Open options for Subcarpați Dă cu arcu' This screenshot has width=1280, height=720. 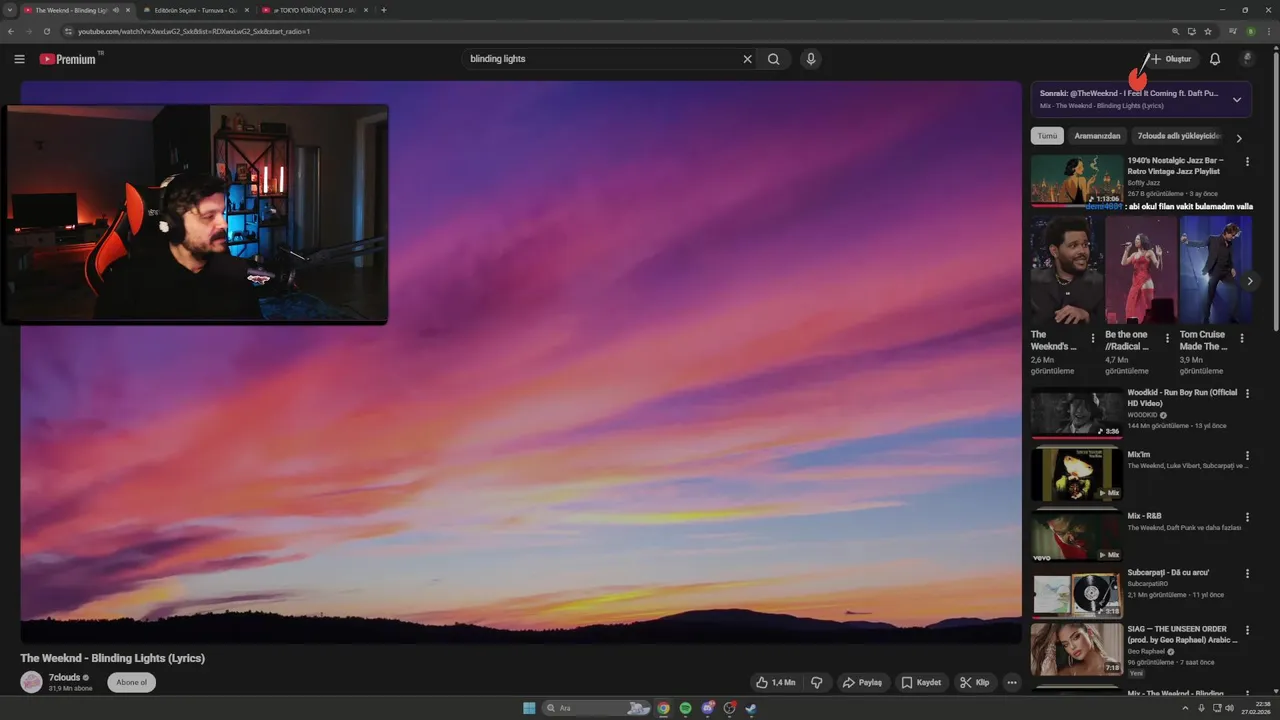(x=1247, y=574)
